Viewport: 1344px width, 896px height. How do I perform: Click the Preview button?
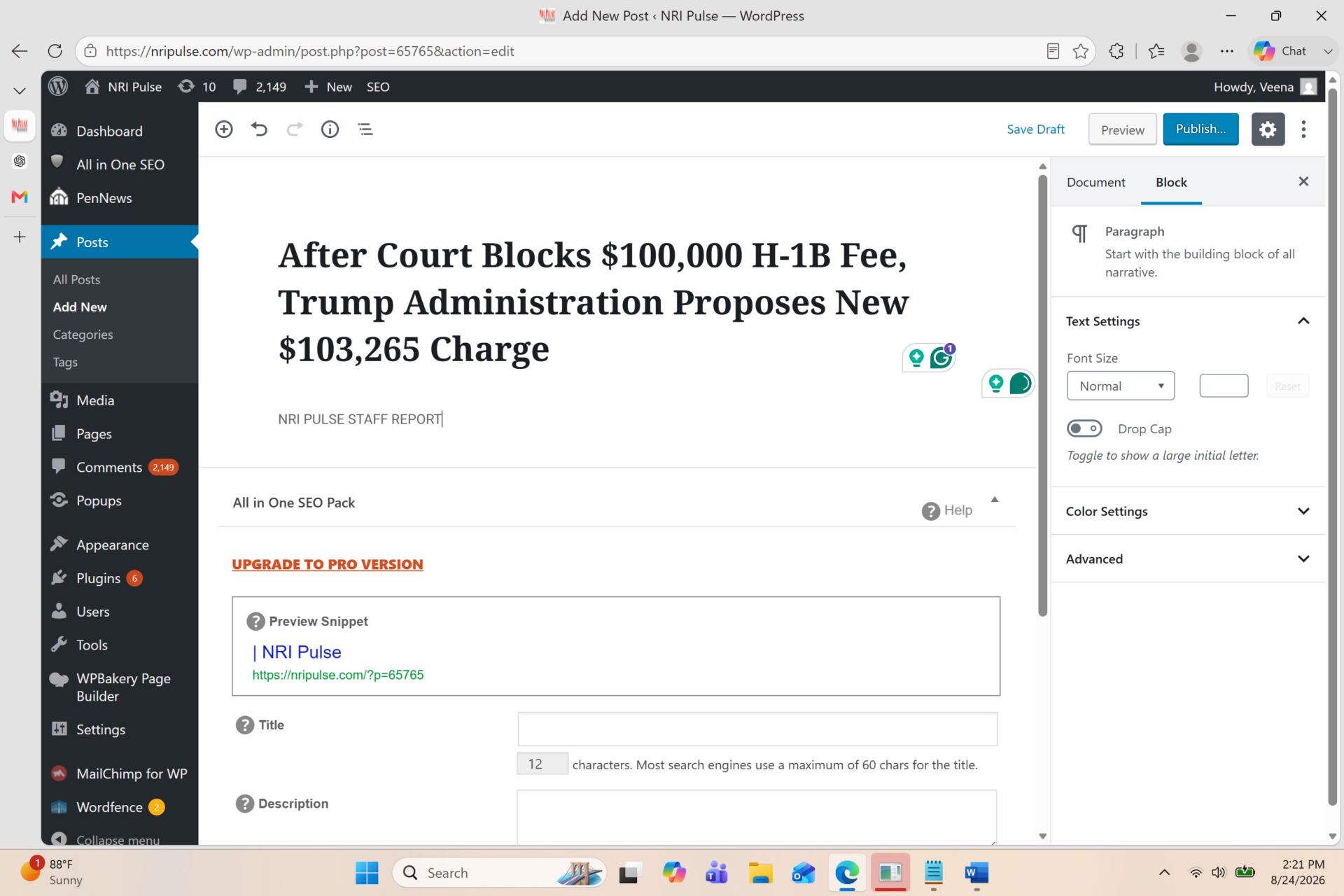[1122, 129]
